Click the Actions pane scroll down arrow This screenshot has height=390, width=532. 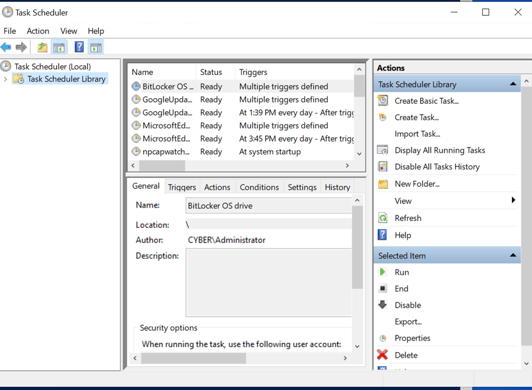click(x=526, y=364)
